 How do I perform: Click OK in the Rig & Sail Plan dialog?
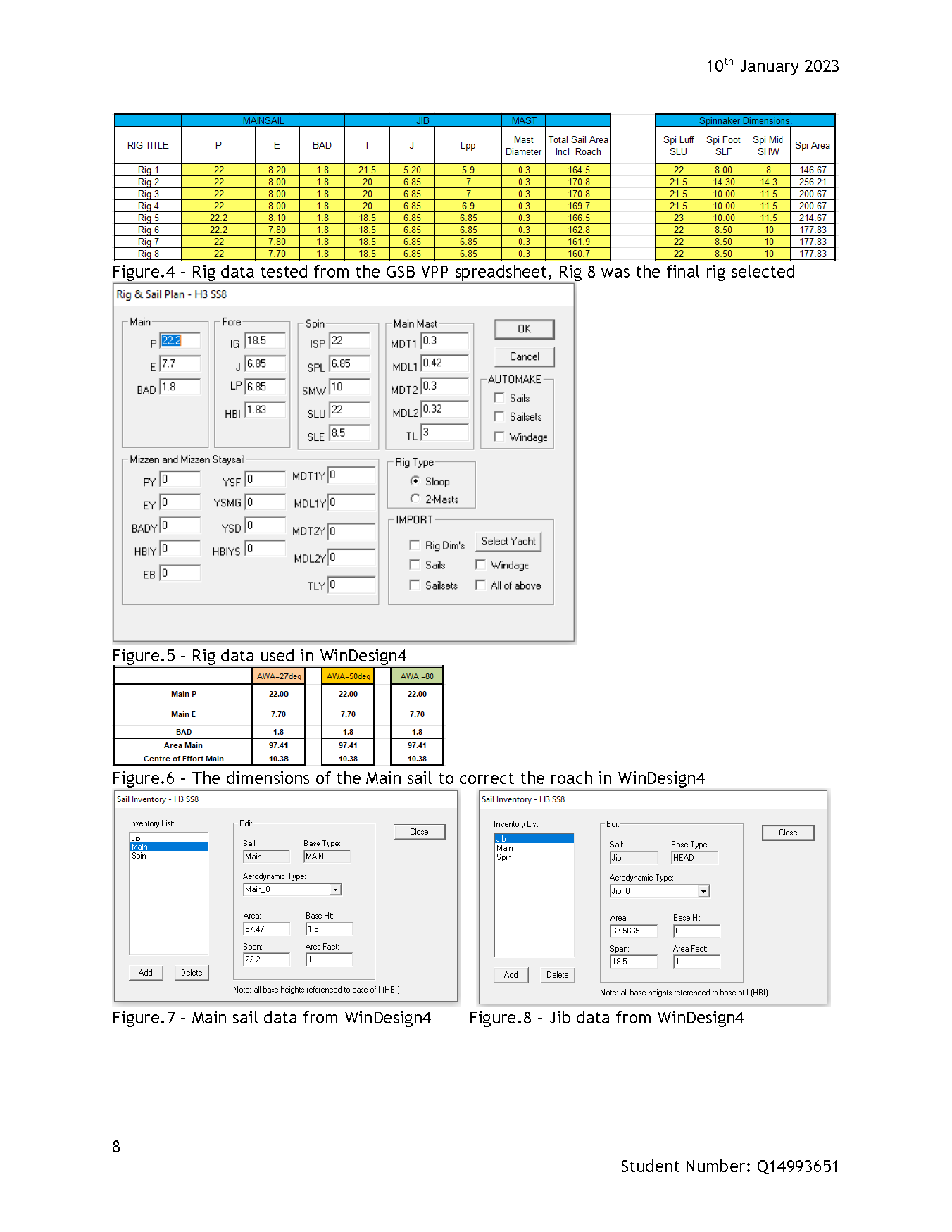(524, 329)
